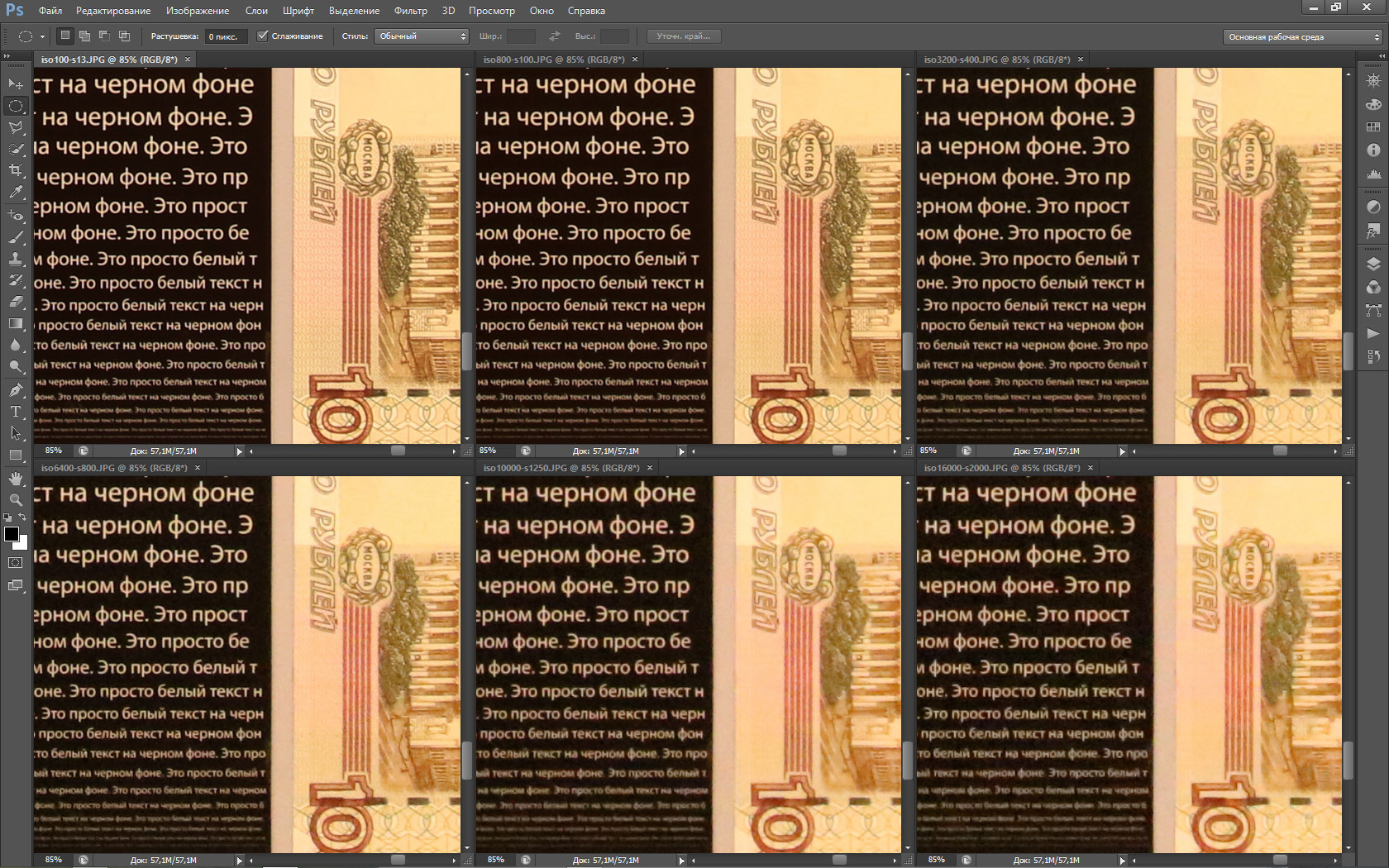Select the Crop tool
This screenshot has height=868, width=1389.
pyautogui.click(x=16, y=170)
